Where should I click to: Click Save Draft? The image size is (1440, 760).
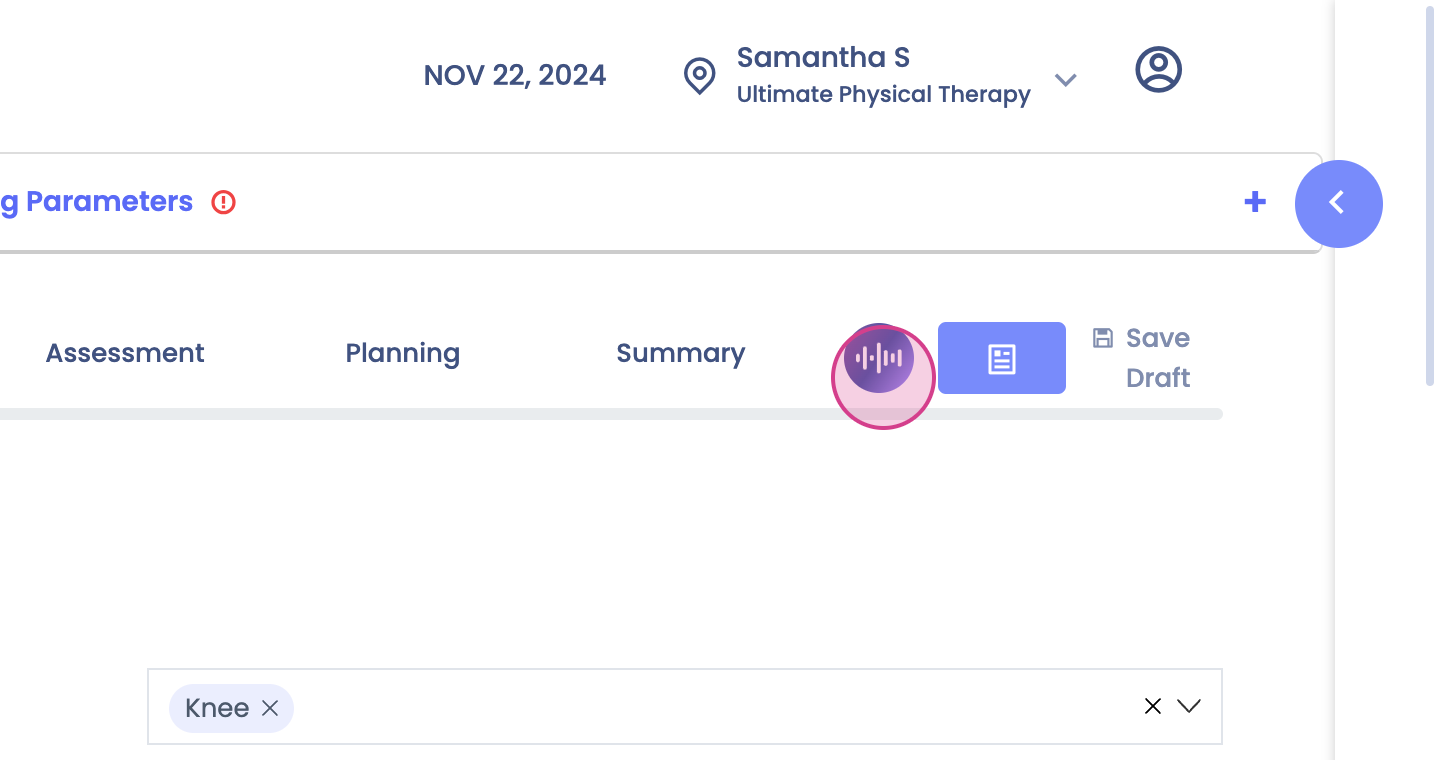tap(1158, 358)
